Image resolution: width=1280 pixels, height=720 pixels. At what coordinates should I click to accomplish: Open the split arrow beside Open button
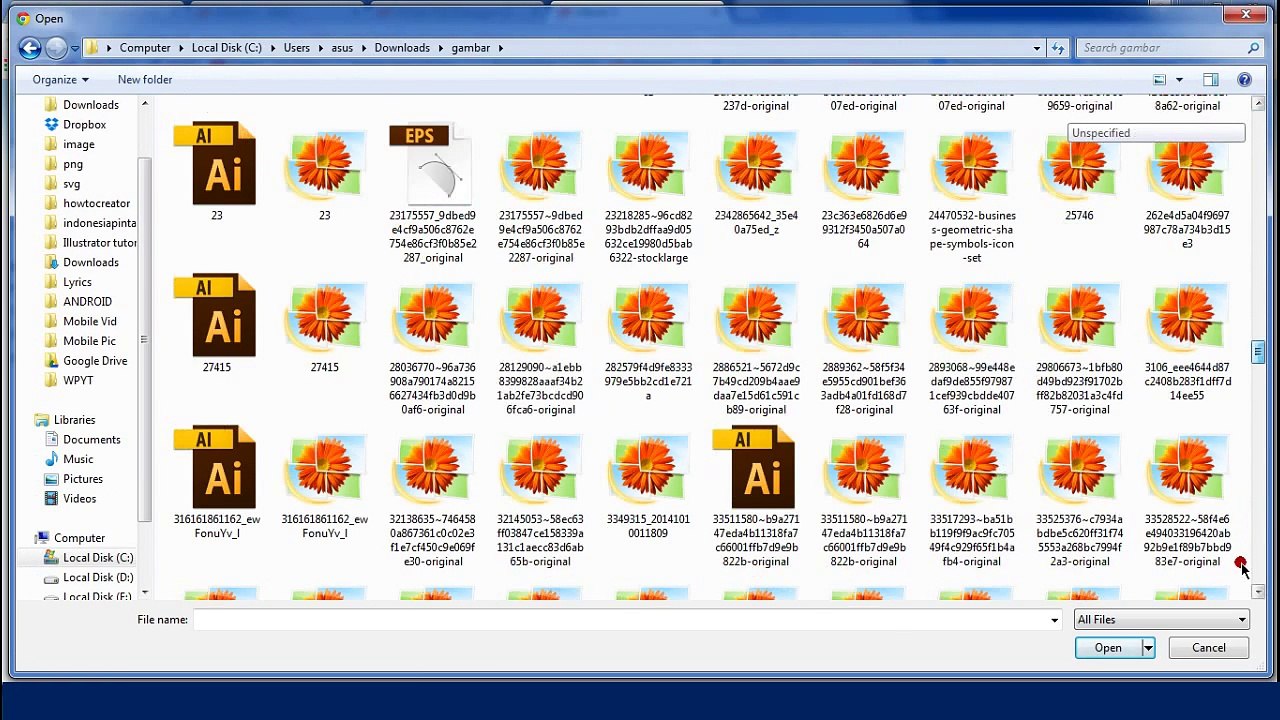1148,648
